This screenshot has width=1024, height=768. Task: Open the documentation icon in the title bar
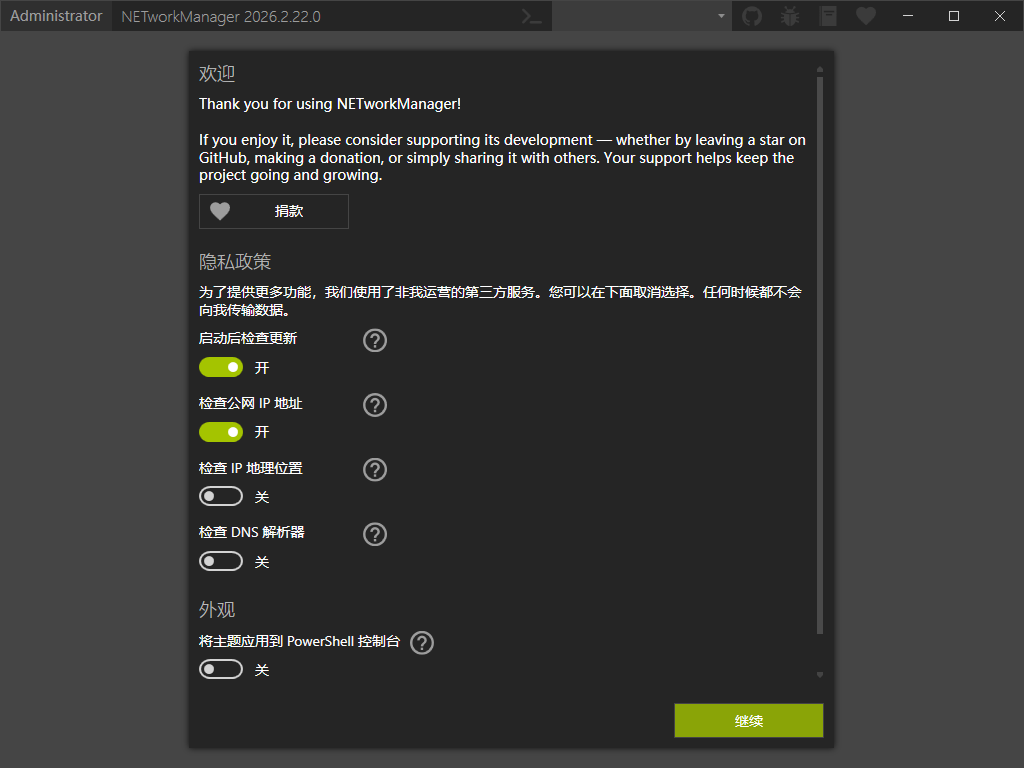point(827,16)
